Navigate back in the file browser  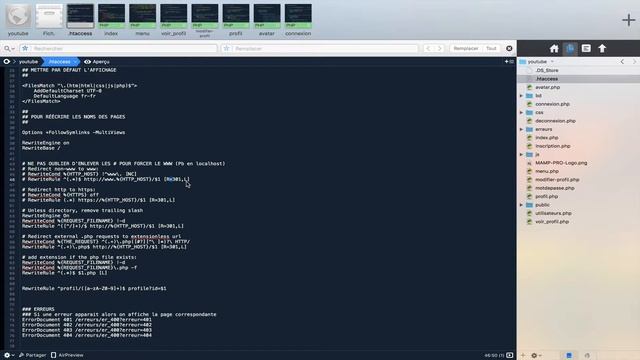coord(622,62)
